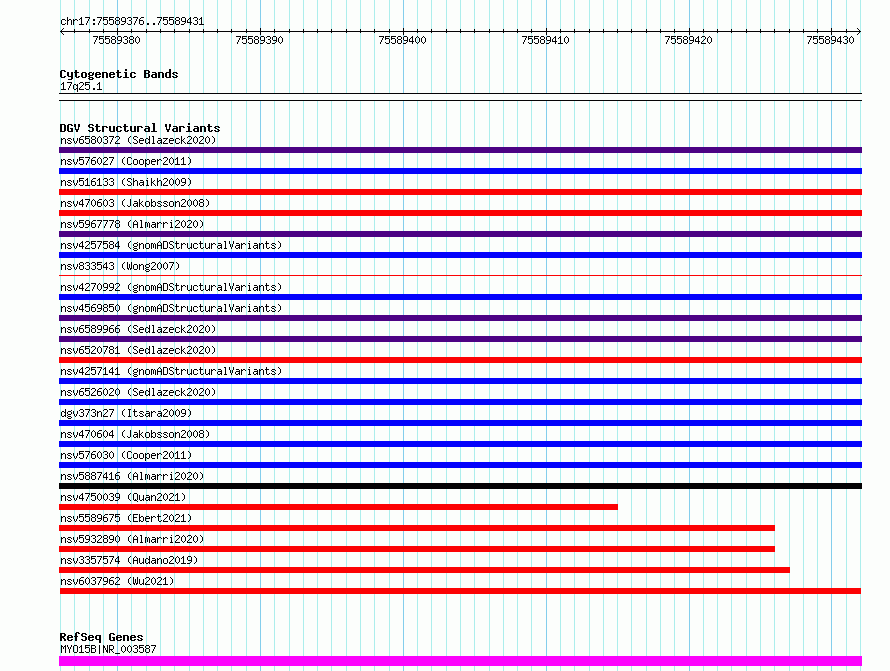The height and width of the screenshot is (671, 890).
Task: Click the nsv516133 (Shaikh2009) label
Action: 126,182
